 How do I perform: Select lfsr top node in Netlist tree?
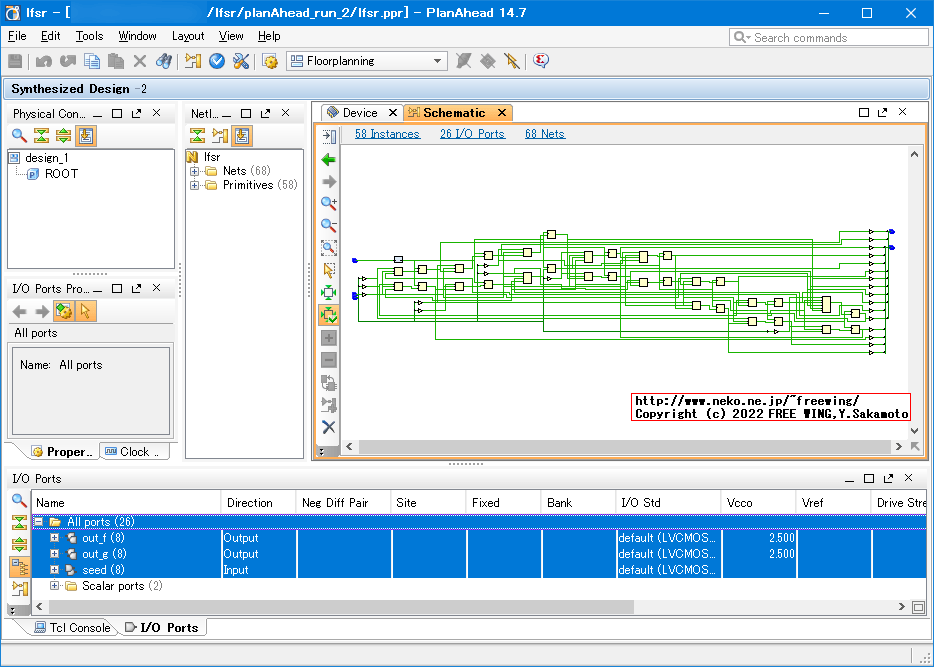(x=211, y=157)
